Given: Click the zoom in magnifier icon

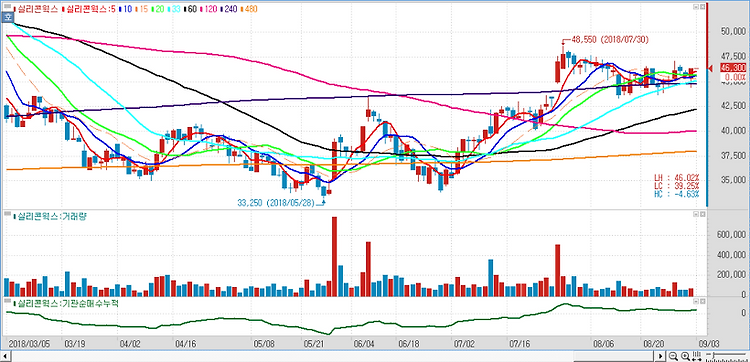Looking at the screenshot, I should 685,356.
